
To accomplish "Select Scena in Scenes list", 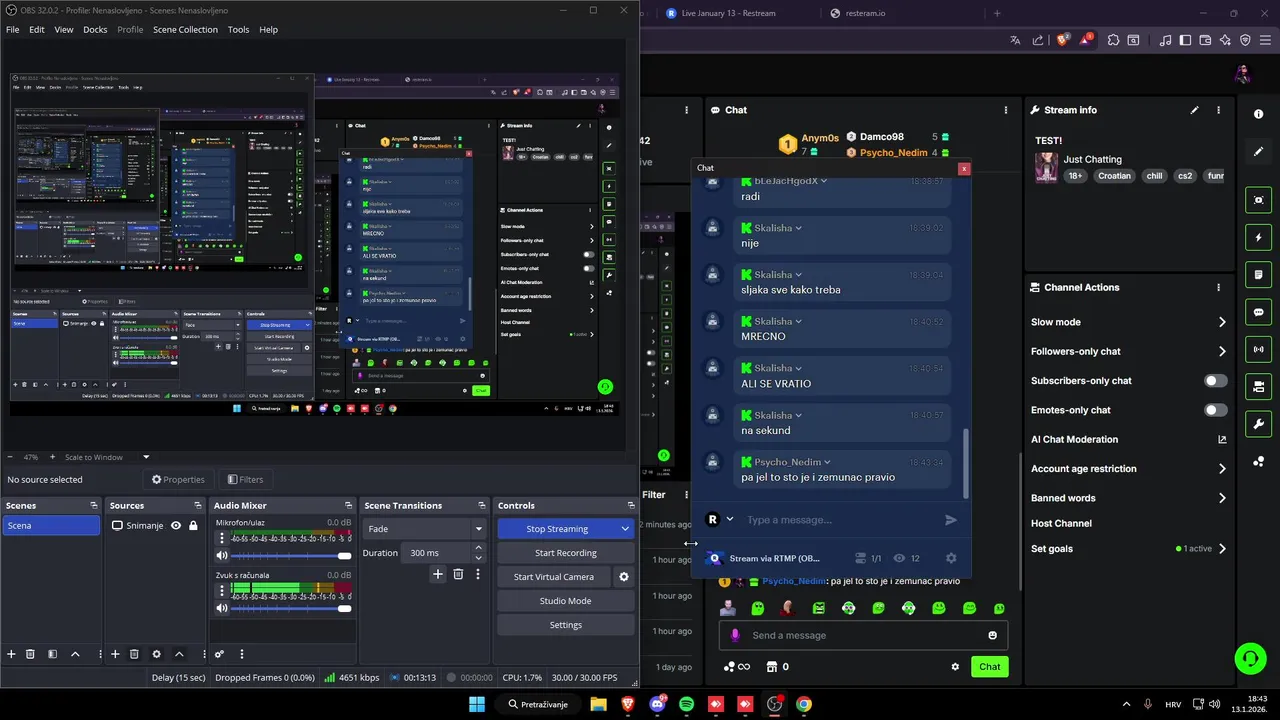I will [x=51, y=525].
